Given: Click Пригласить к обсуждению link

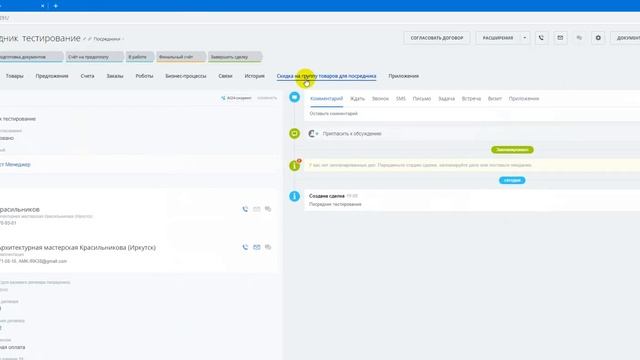Looking at the screenshot, I should click(352, 133).
